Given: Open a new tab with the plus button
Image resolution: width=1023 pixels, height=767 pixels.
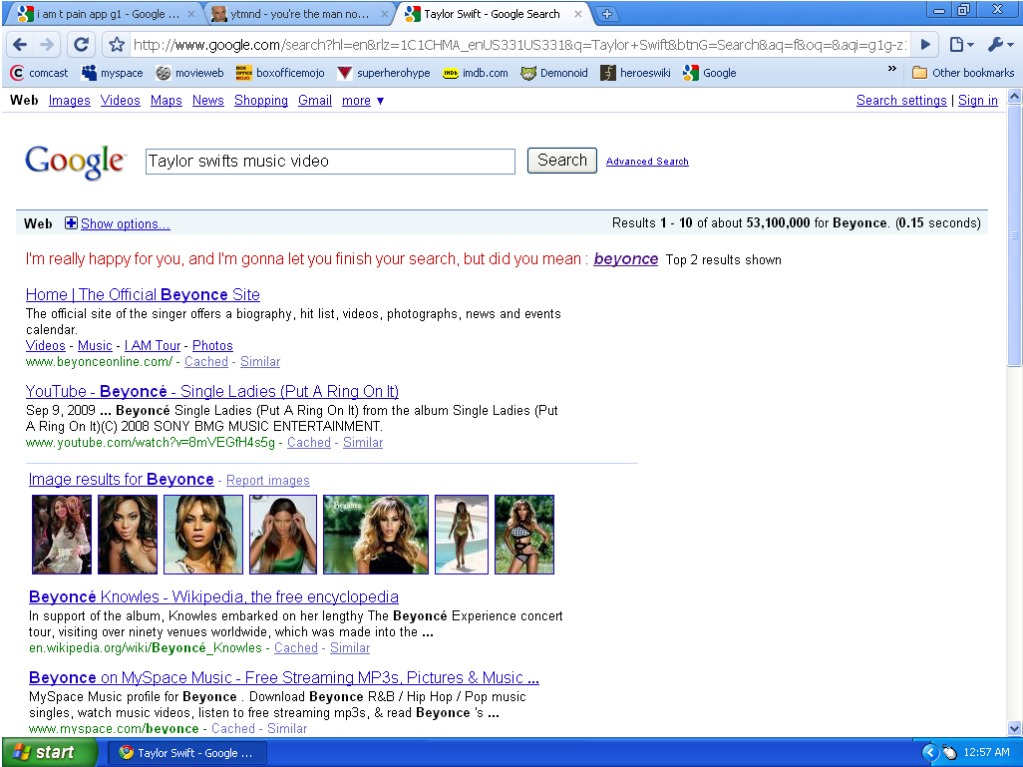Looking at the screenshot, I should (606, 14).
